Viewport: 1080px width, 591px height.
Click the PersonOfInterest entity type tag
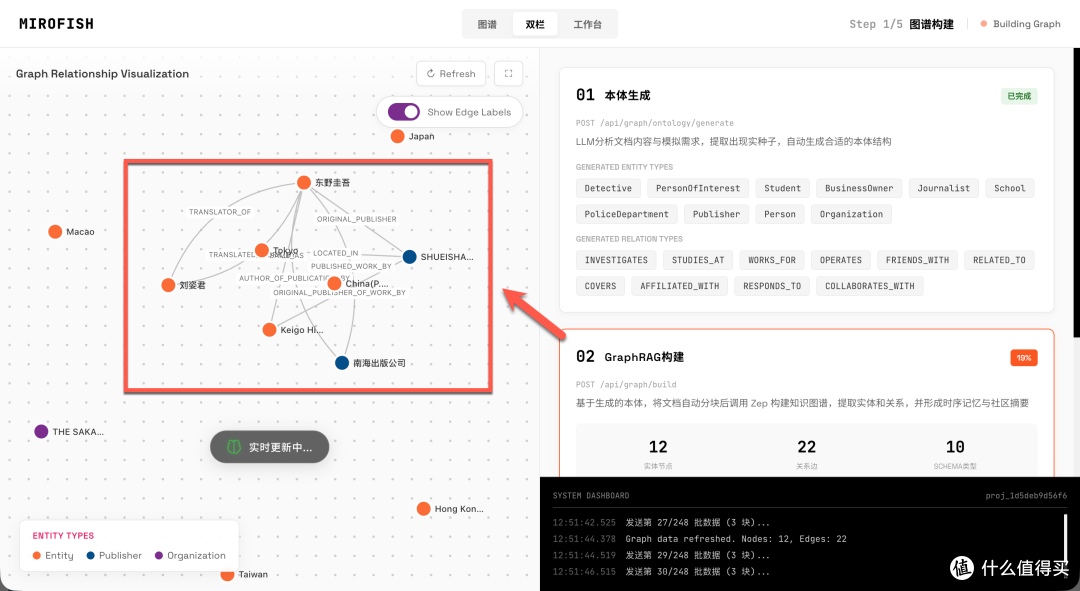pyautogui.click(x=698, y=188)
